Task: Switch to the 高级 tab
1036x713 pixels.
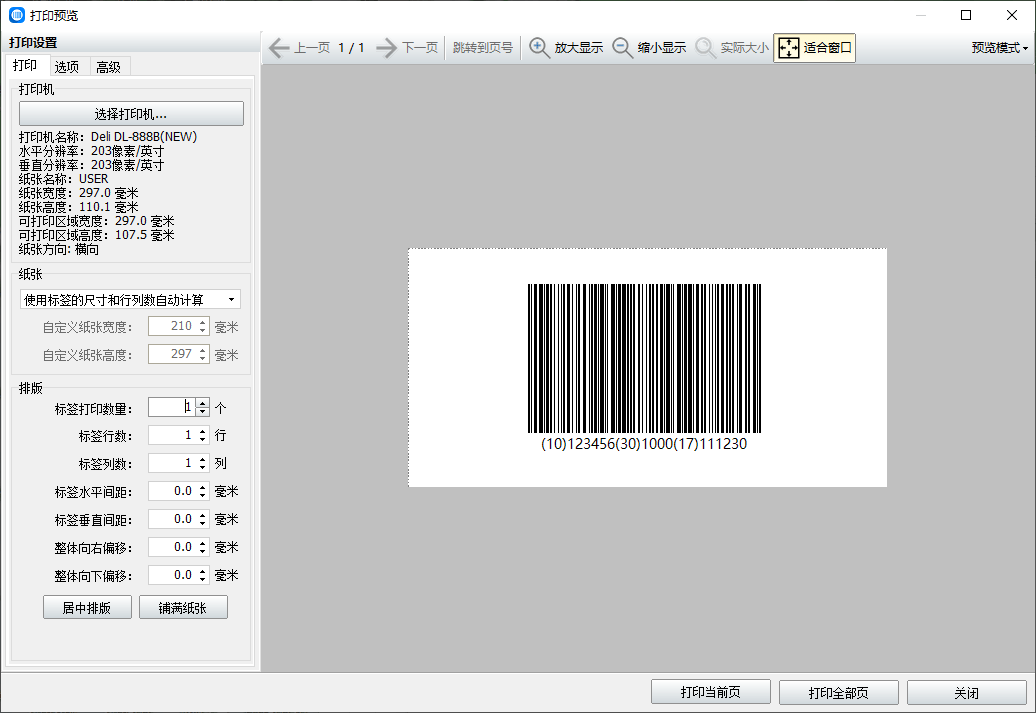Action: (108, 67)
